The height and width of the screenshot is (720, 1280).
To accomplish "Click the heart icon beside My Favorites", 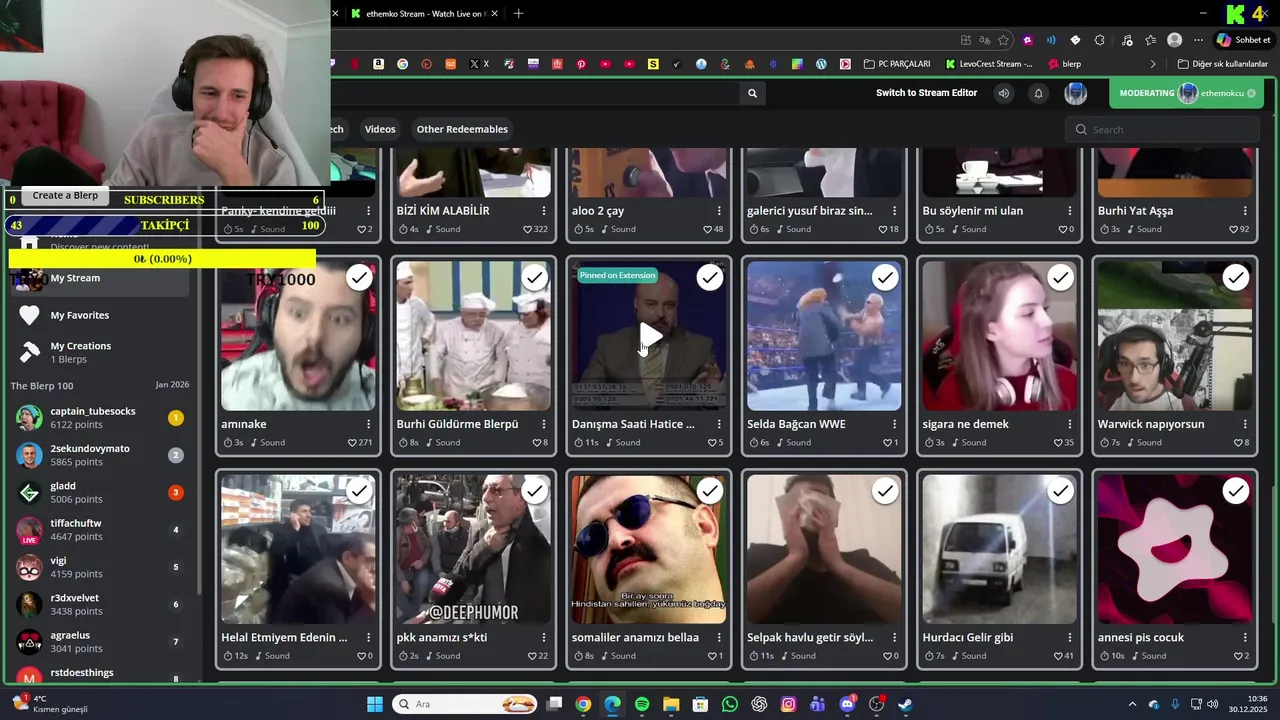I will click(x=29, y=315).
